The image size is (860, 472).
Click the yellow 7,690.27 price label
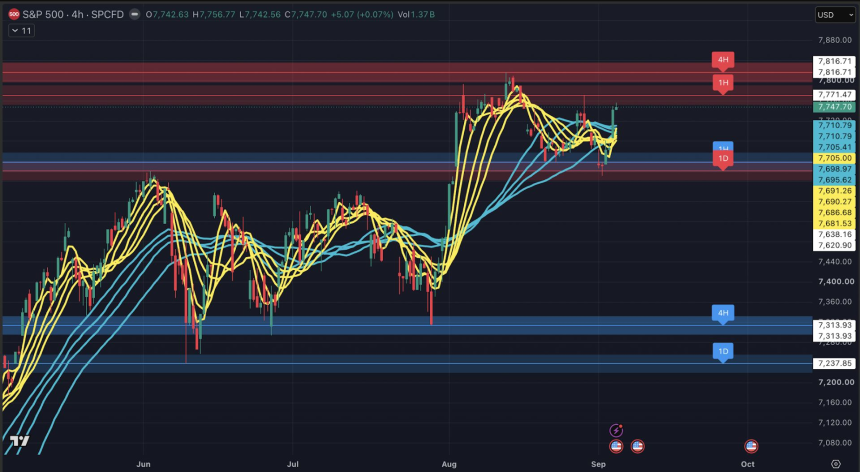(835, 202)
